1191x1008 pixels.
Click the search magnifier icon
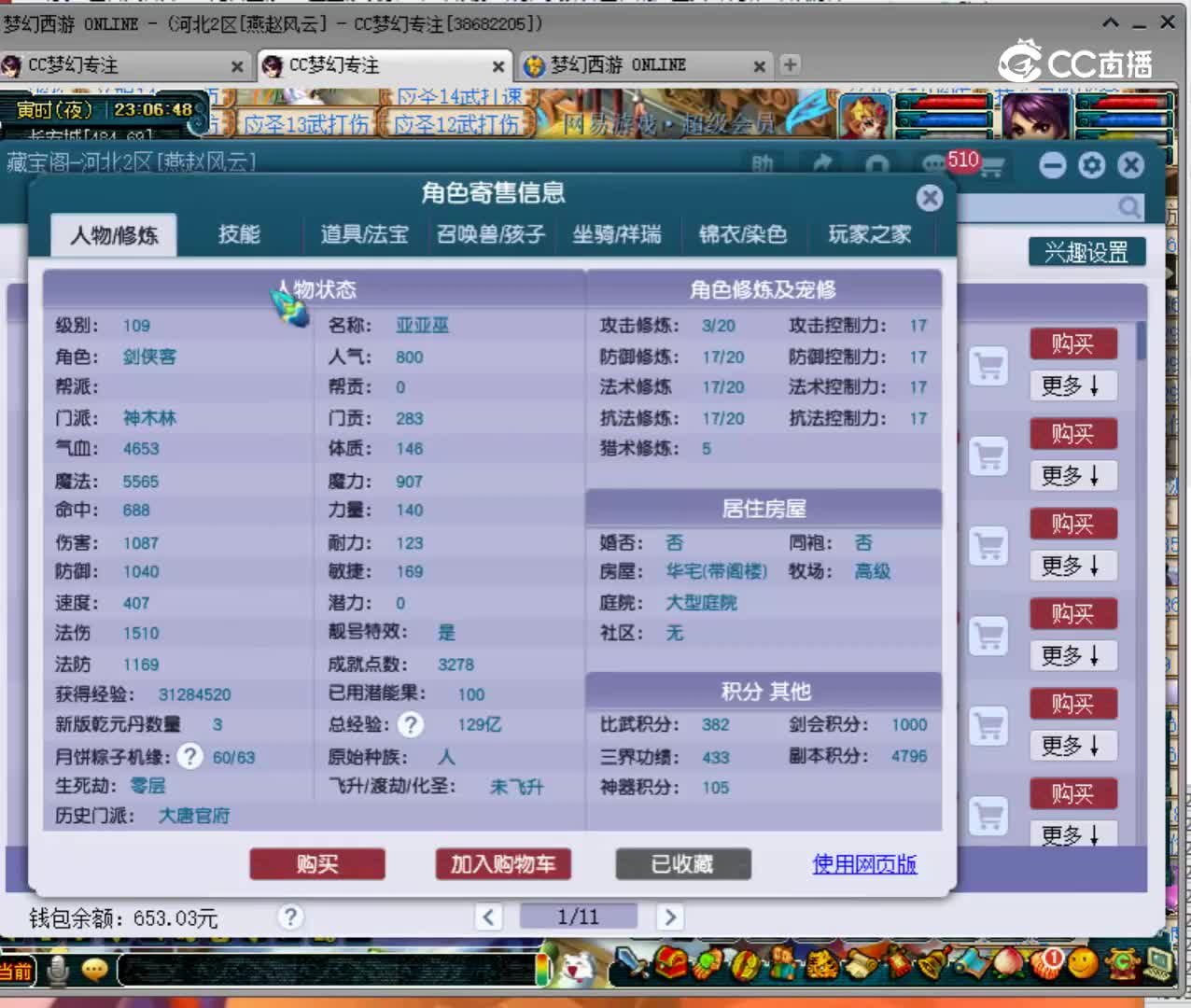(1129, 207)
